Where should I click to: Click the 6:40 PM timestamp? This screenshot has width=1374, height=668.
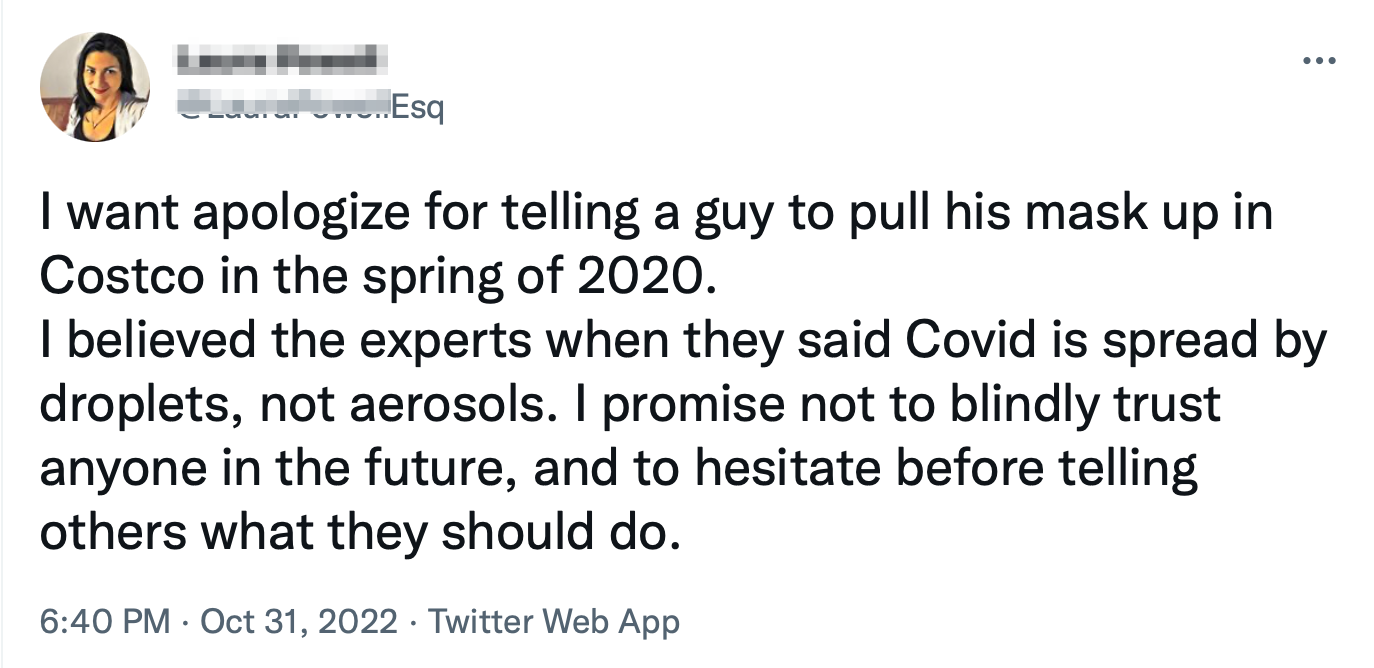[104, 621]
